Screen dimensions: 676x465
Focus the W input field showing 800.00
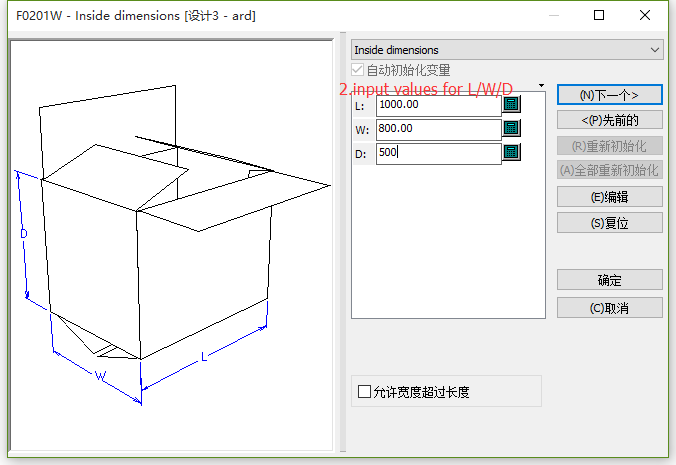438,129
